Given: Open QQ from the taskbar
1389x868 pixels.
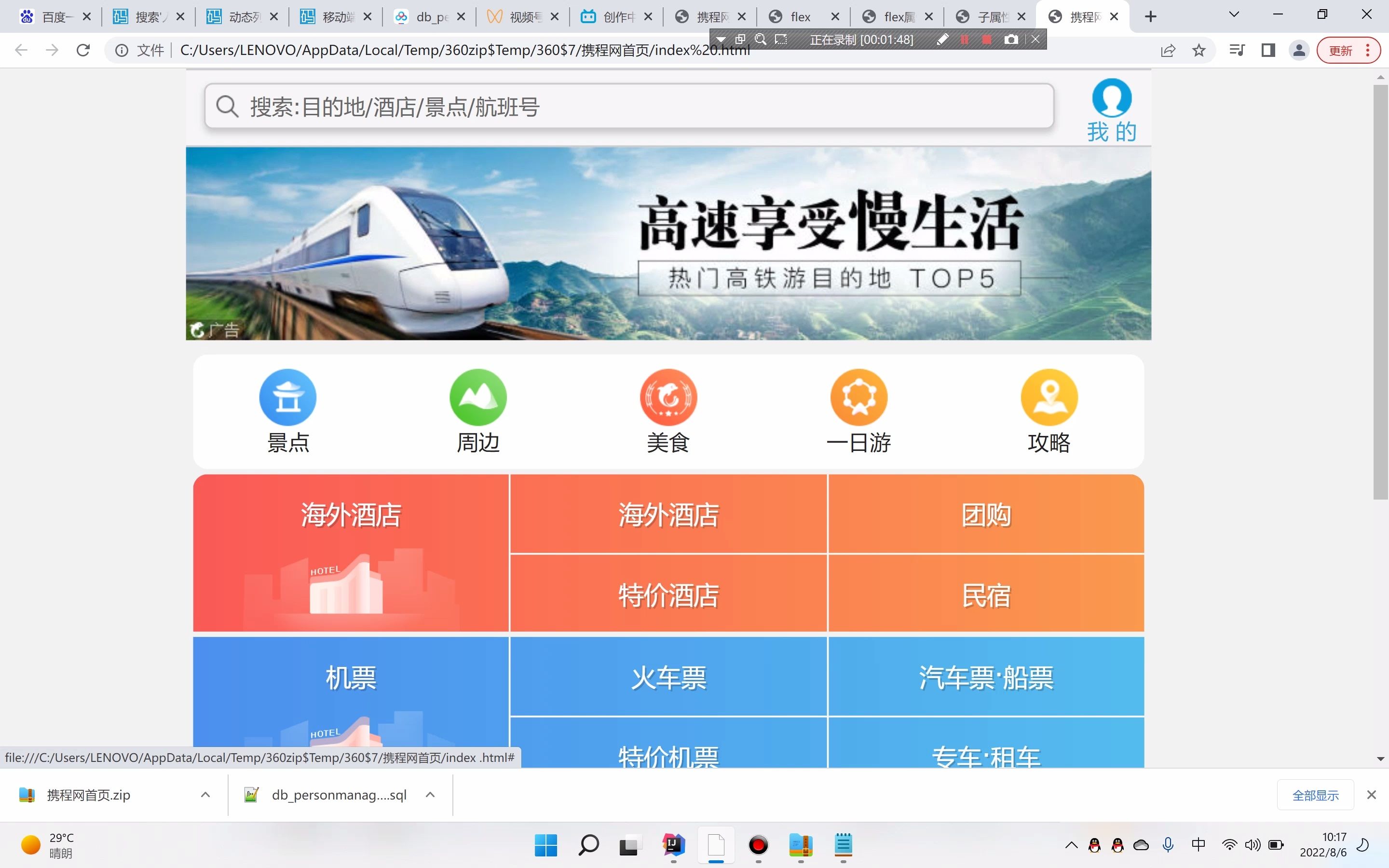Looking at the screenshot, I should [x=1093, y=844].
